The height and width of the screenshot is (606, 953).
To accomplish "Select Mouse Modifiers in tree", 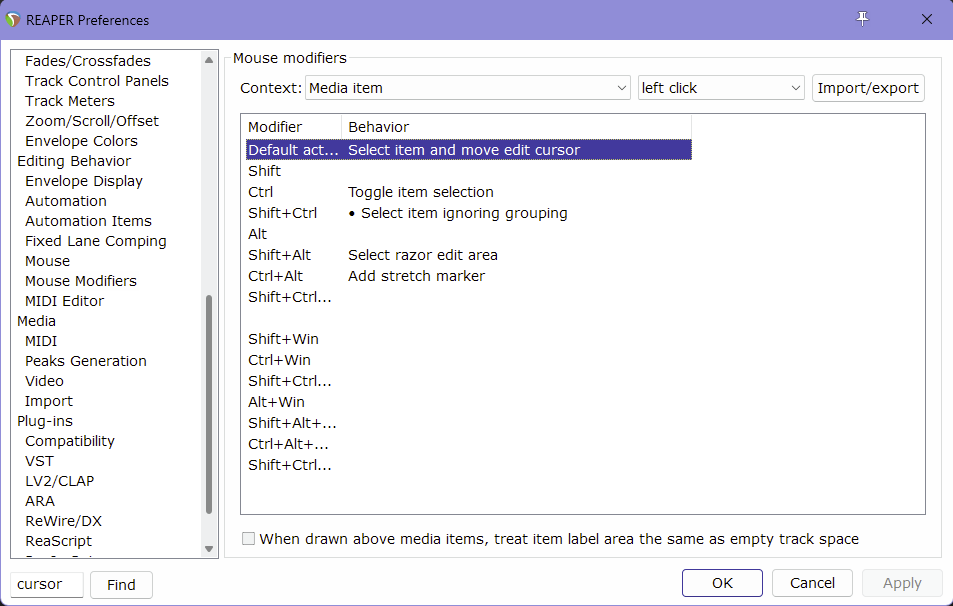I will [81, 281].
